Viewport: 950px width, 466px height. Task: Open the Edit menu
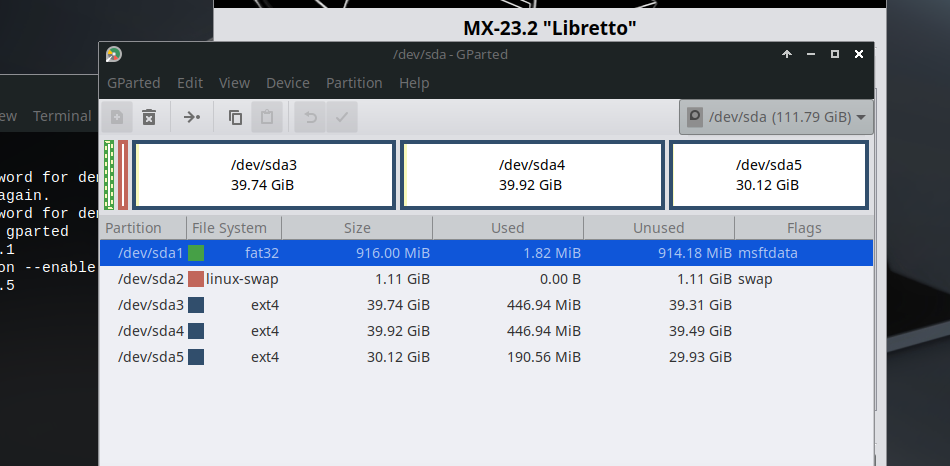click(190, 83)
